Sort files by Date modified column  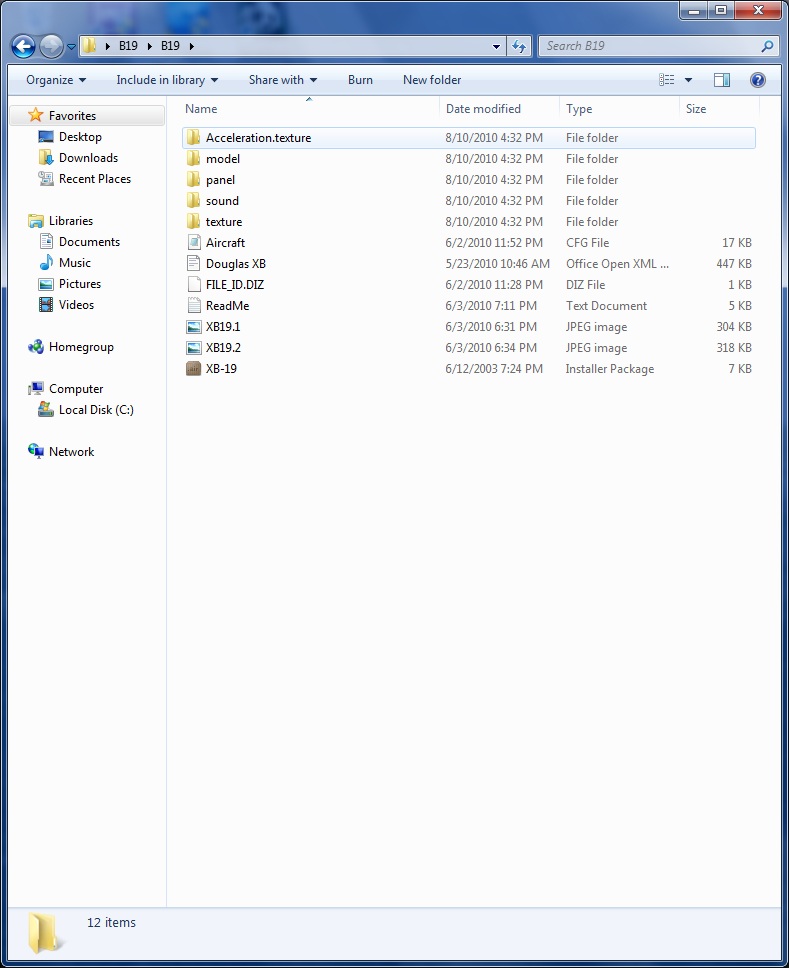pyautogui.click(x=483, y=109)
